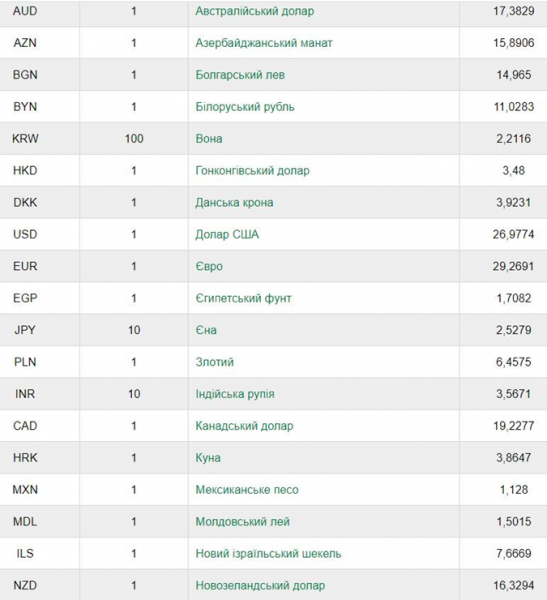Image resolution: width=547 pixels, height=600 pixels.
Task: Open the Гонконгівський долар link
Action: tap(253, 171)
